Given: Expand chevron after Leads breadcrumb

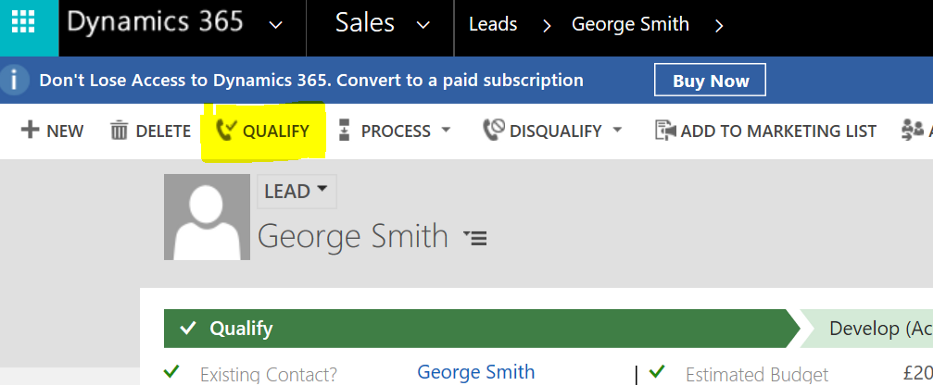Looking at the screenshot, I should pos(547,25).
